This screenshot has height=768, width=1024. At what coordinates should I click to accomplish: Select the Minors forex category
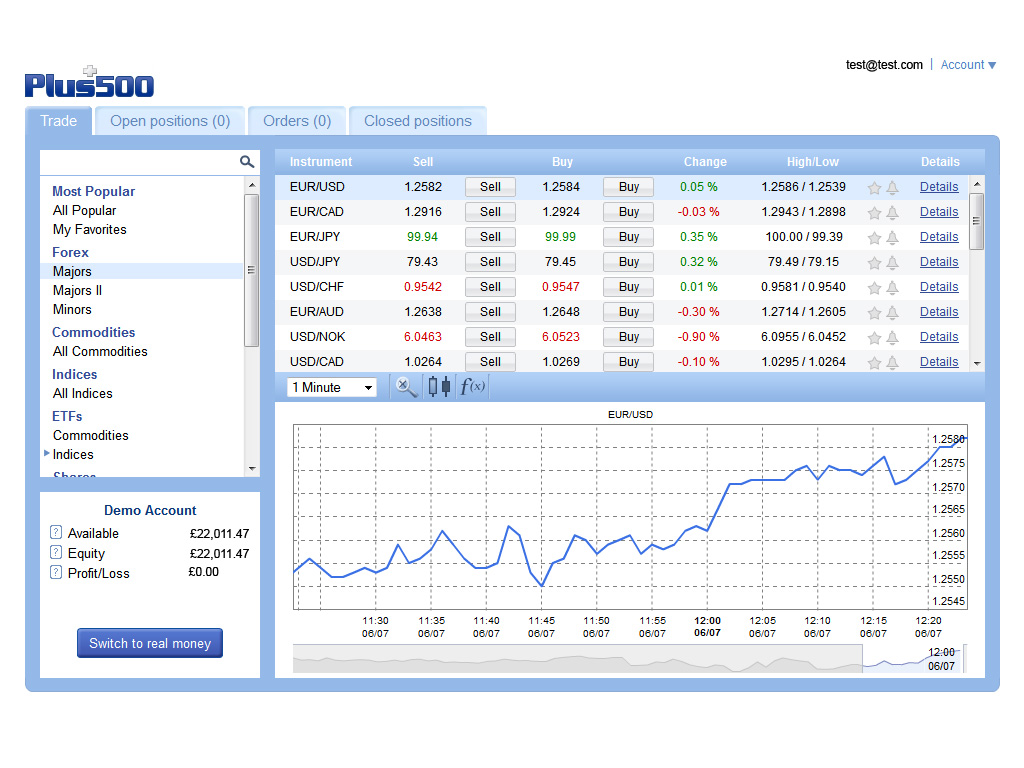[72, 309]
